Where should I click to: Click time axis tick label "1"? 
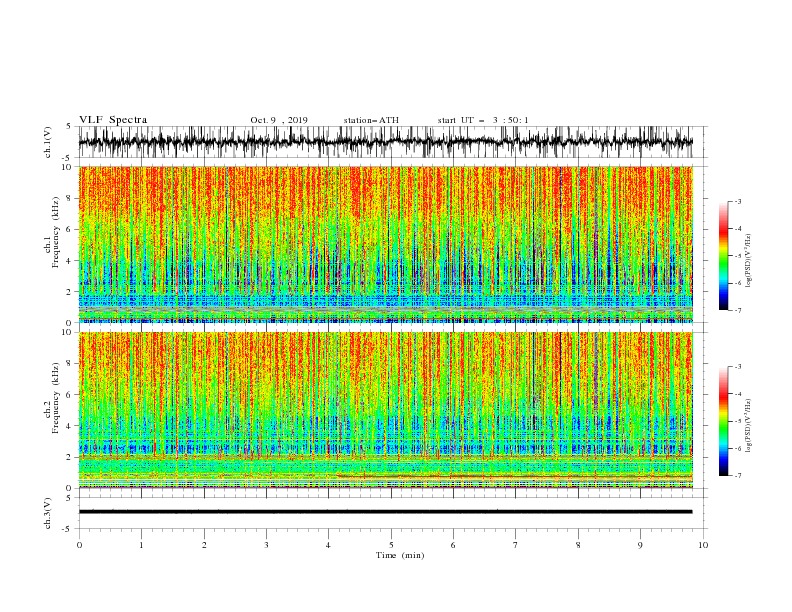pos(141,545)
